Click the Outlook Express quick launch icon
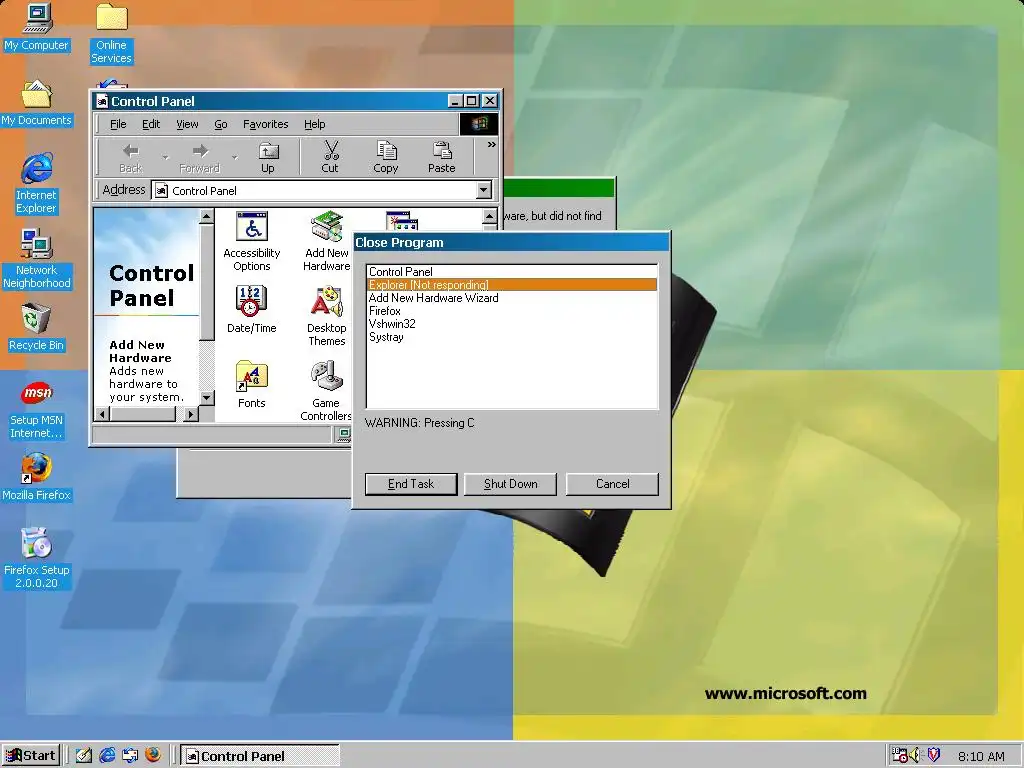The width and height of the screenshot is (1024, 768). [x=130, y=756]
